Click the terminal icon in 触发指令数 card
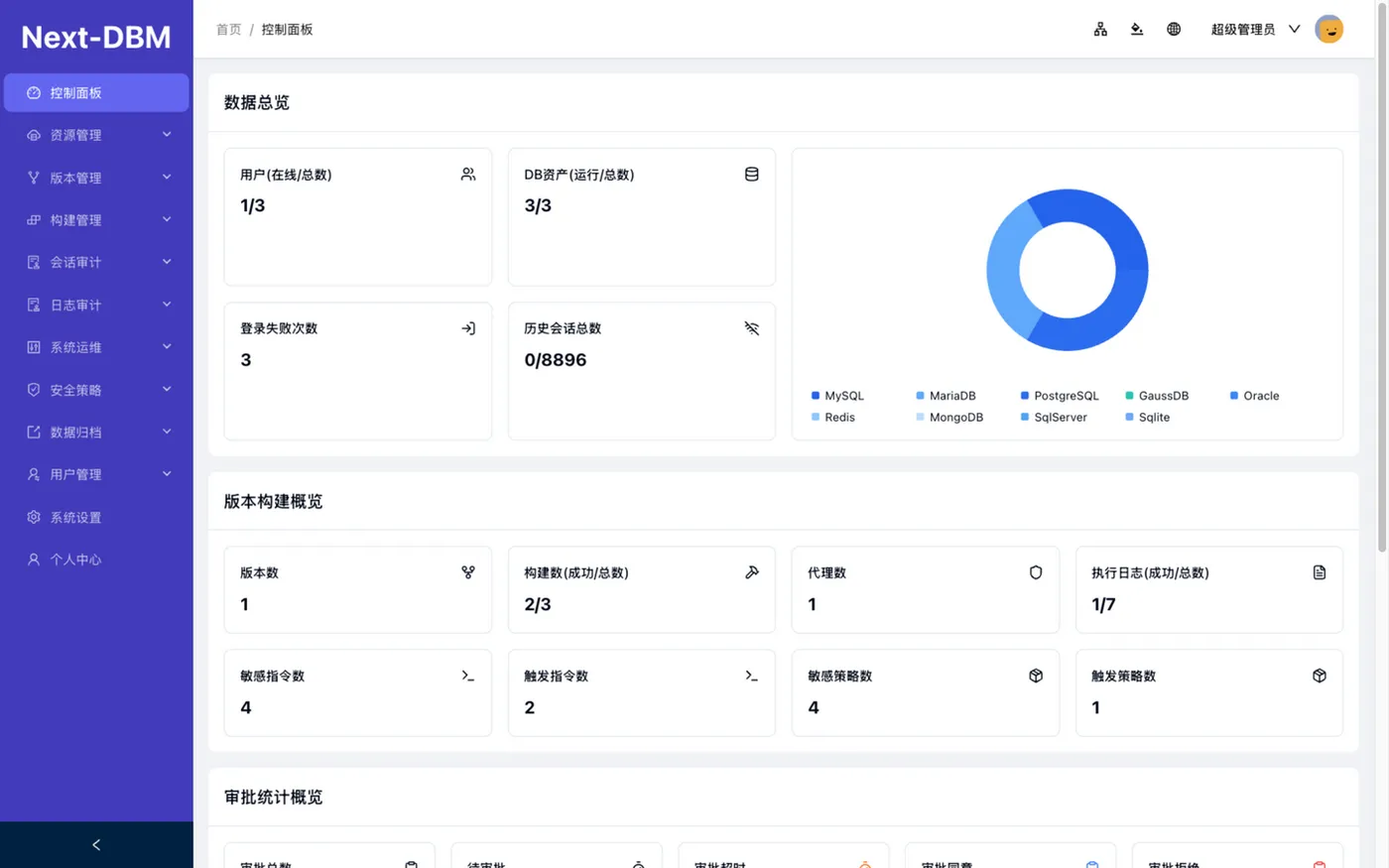This screenshot has height=868, width=1389. (x=752, y=676)
